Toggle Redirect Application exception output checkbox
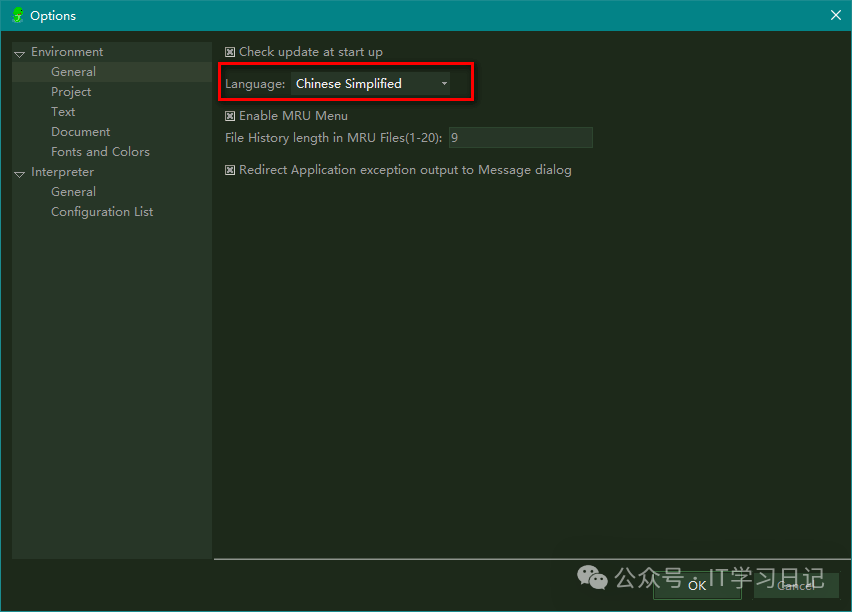 point(230,170)
